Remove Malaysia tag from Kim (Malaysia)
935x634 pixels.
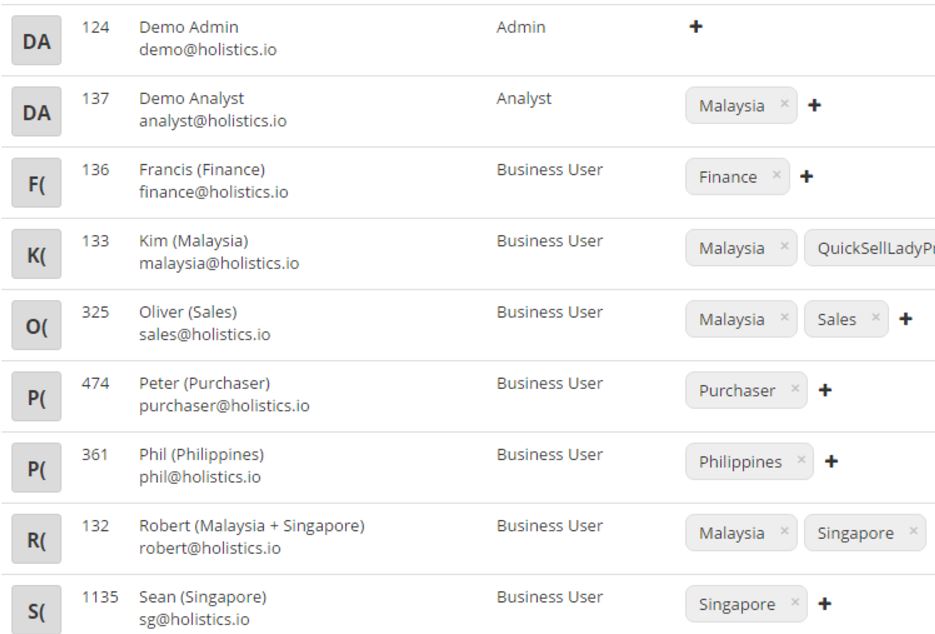784,247
